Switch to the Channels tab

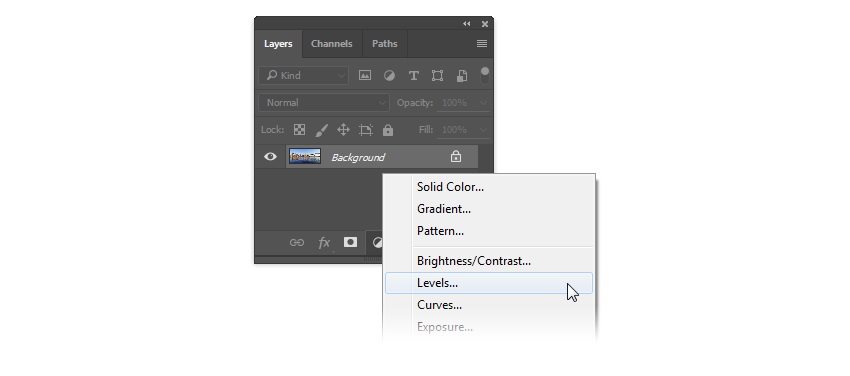point(332,44)
